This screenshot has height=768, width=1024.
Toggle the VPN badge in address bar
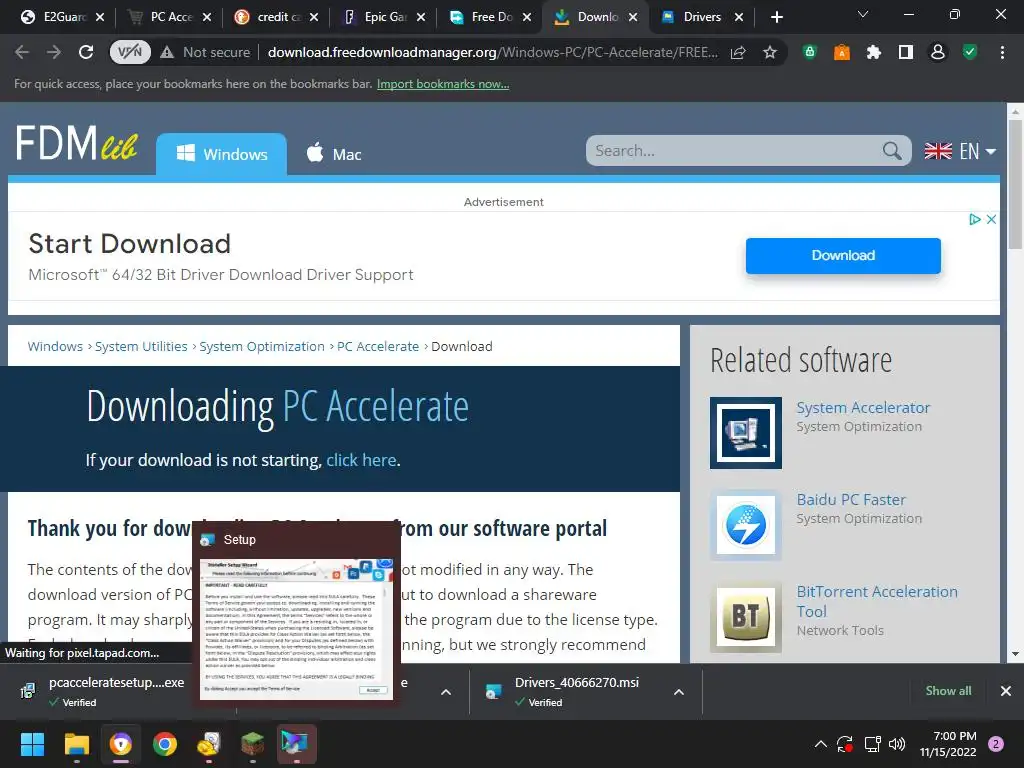coord(130,52)
